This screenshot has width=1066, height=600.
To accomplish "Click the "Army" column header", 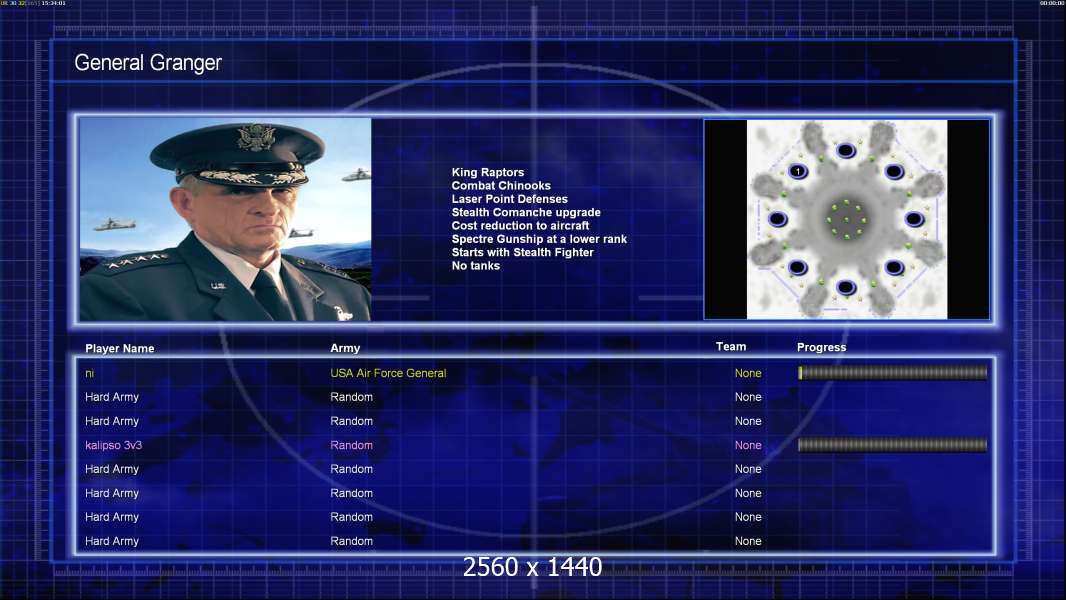I will click(x=345, y=348).
